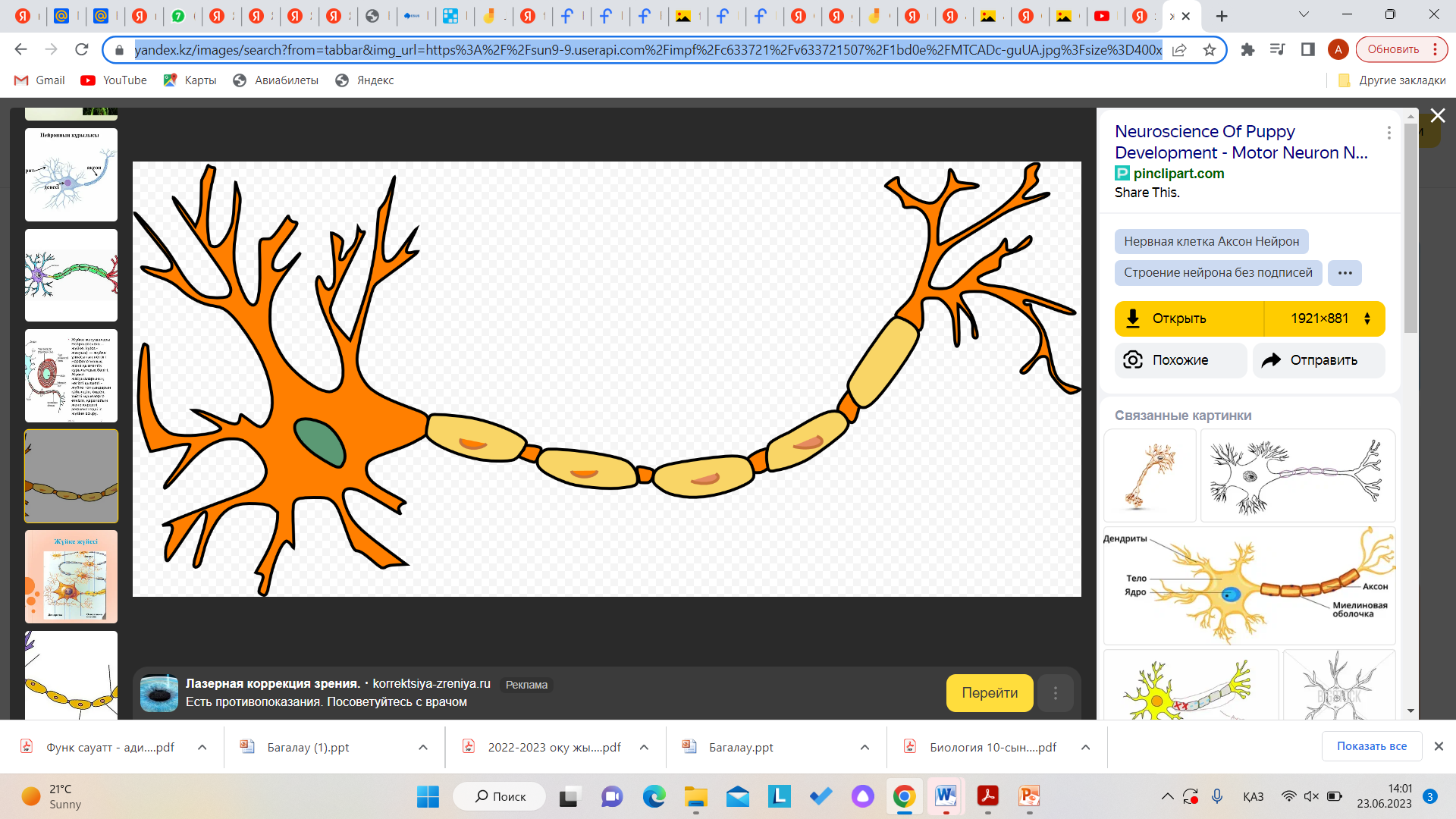Click the Открыть download button
Screen dimensions: 1456x819
coord(1188,318)
